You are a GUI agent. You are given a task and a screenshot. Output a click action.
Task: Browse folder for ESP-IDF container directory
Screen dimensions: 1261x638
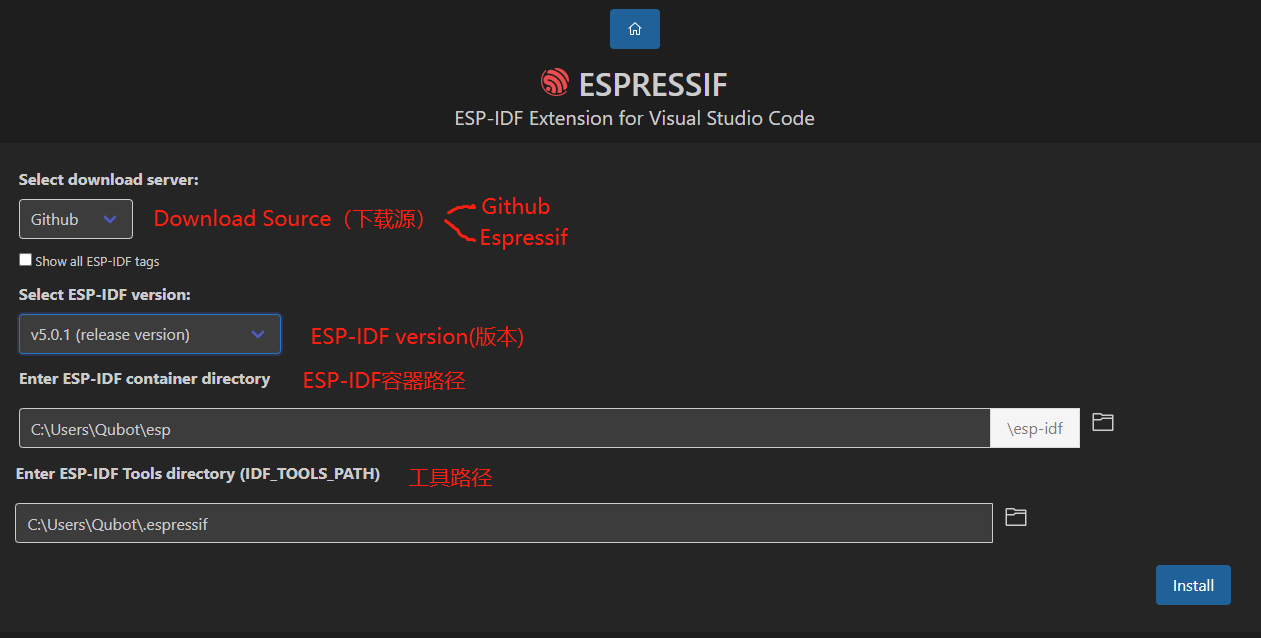(x=1102, y=422)
